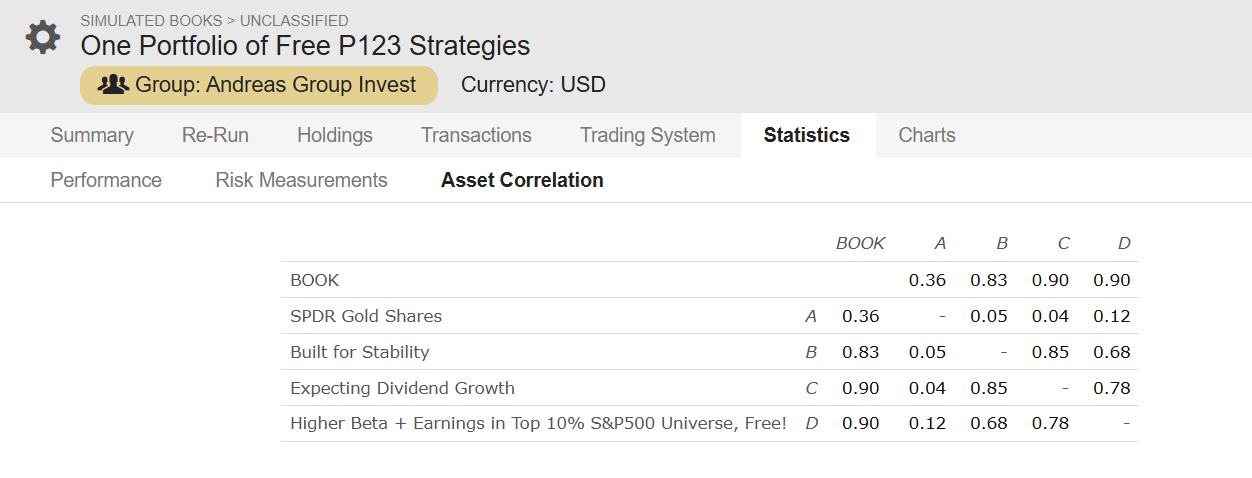The height and width of the screenshot is (478, 1252).
Task: Select the Higher Beta + Earnings strategy row
Action: click(710, 424)
